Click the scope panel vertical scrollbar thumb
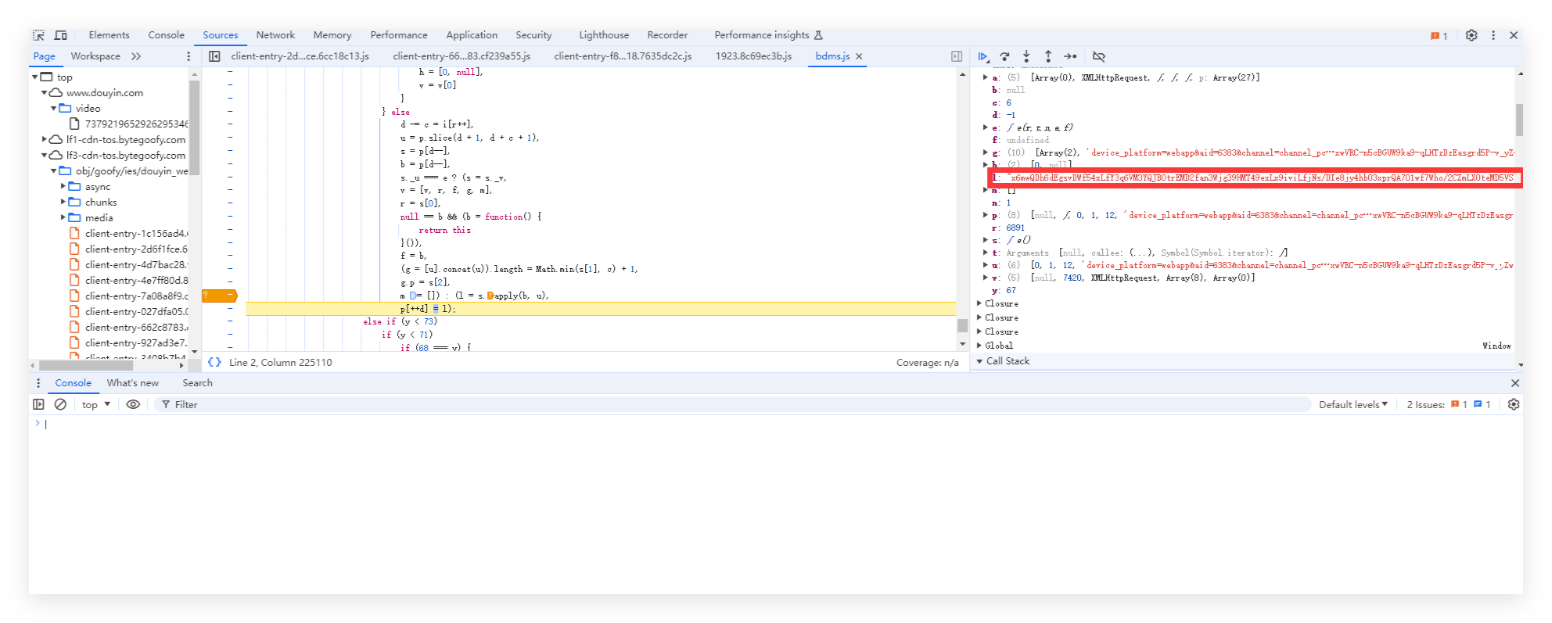 click(x=1519, y=119)
